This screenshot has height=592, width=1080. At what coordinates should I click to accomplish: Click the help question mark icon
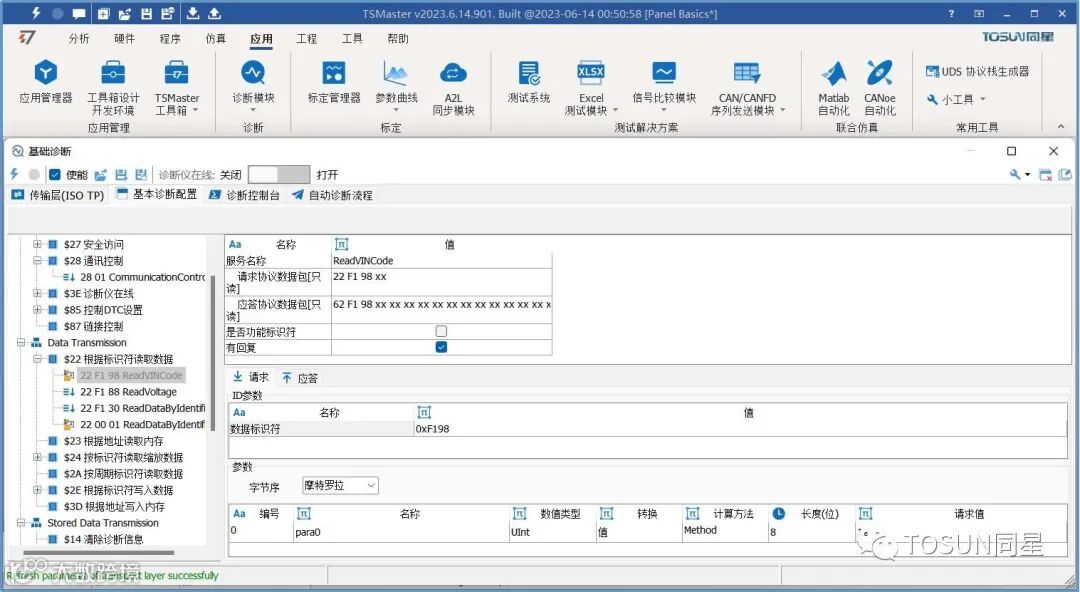951,13
